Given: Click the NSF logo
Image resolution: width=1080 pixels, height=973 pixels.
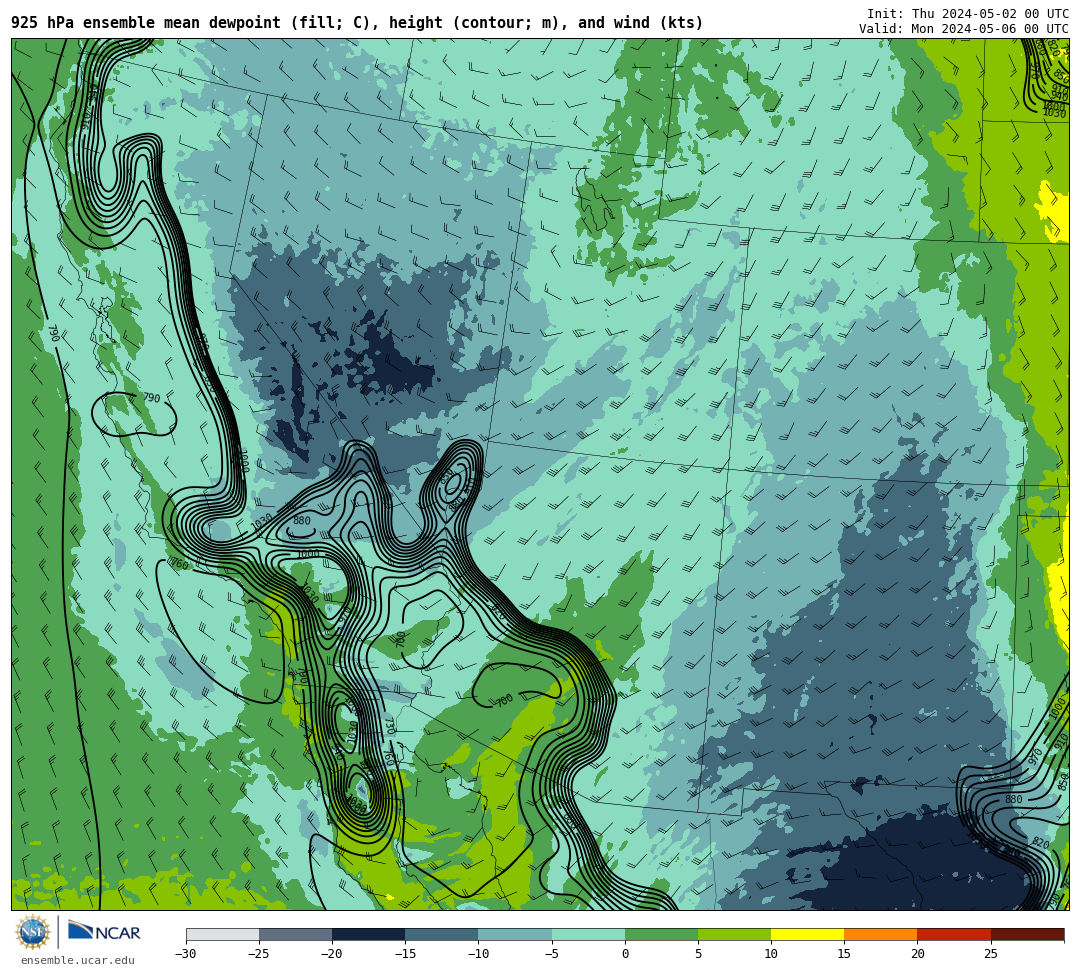Looking at the screenshot, I should tap(33, 932).
